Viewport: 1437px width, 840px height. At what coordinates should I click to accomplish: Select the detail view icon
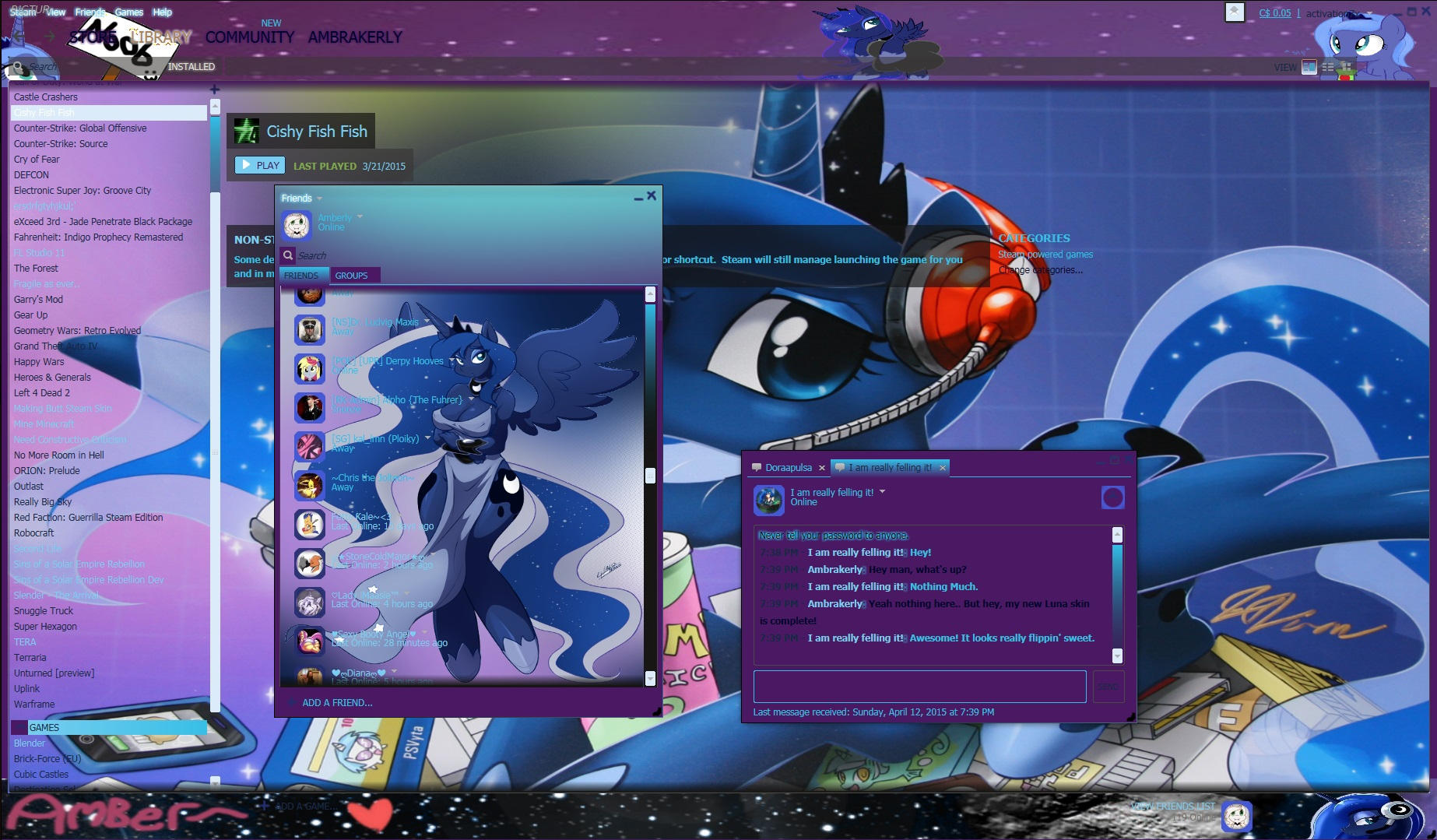click(x=1309, y=67)
